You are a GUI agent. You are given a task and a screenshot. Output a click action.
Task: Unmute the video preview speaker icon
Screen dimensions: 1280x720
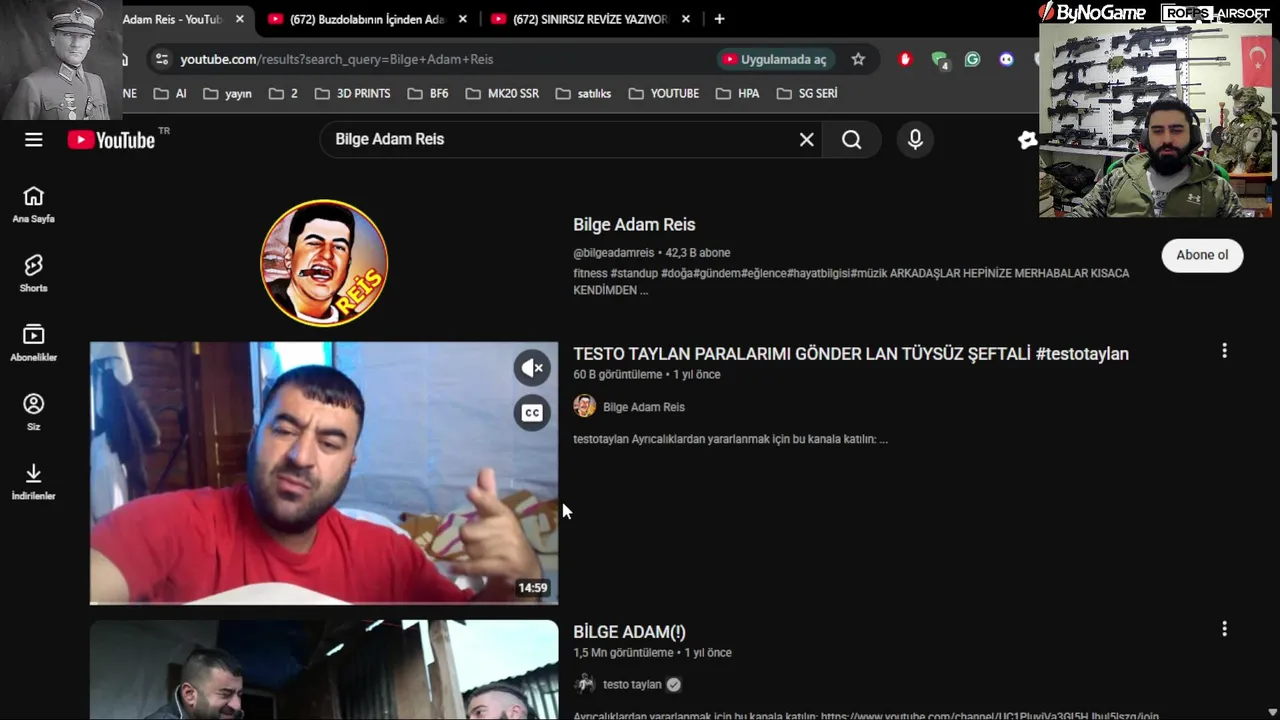tap(532, 368)
